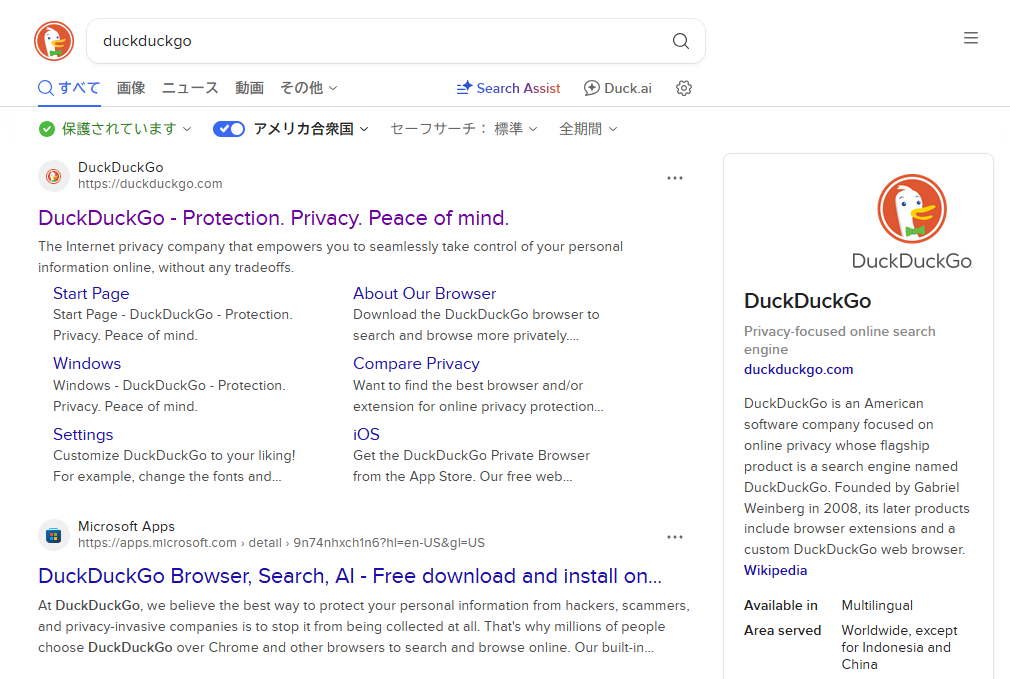Click the Microsoft Apps favicon
This screenshot has height=679, width=1010.
coord(54,535)
